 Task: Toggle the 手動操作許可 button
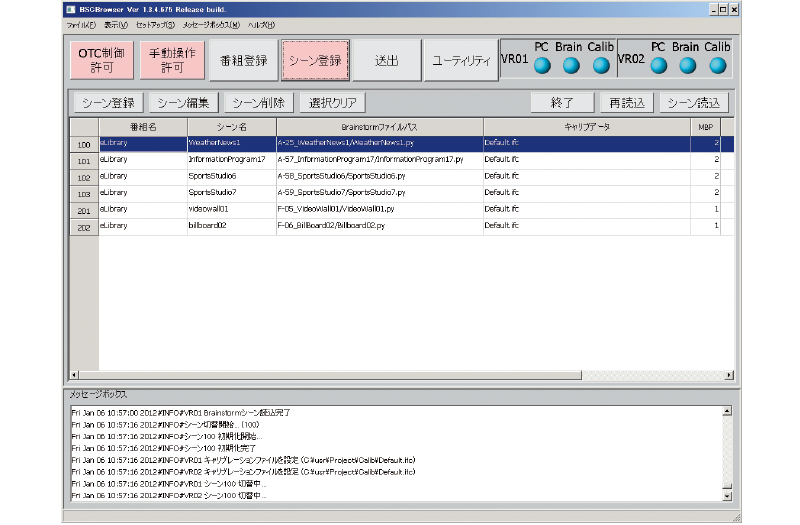pos(172,60)
